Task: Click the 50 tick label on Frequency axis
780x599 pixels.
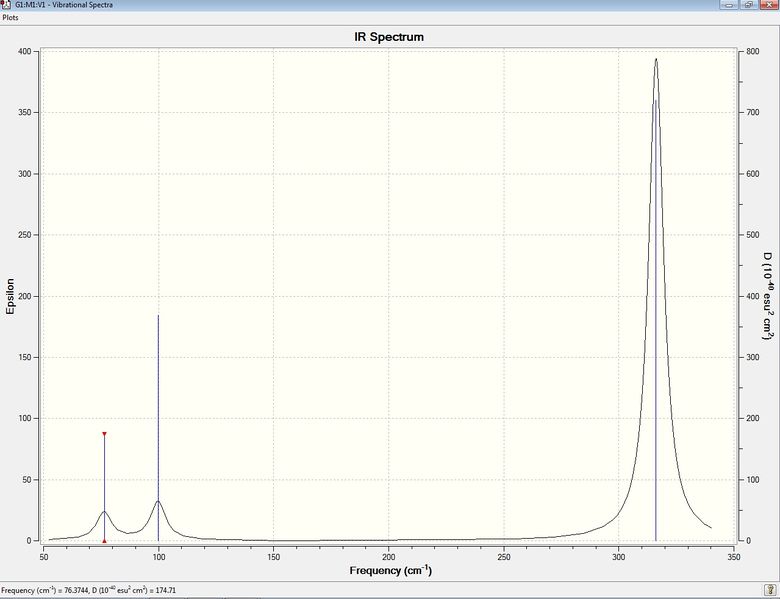Action: [44, 557]
